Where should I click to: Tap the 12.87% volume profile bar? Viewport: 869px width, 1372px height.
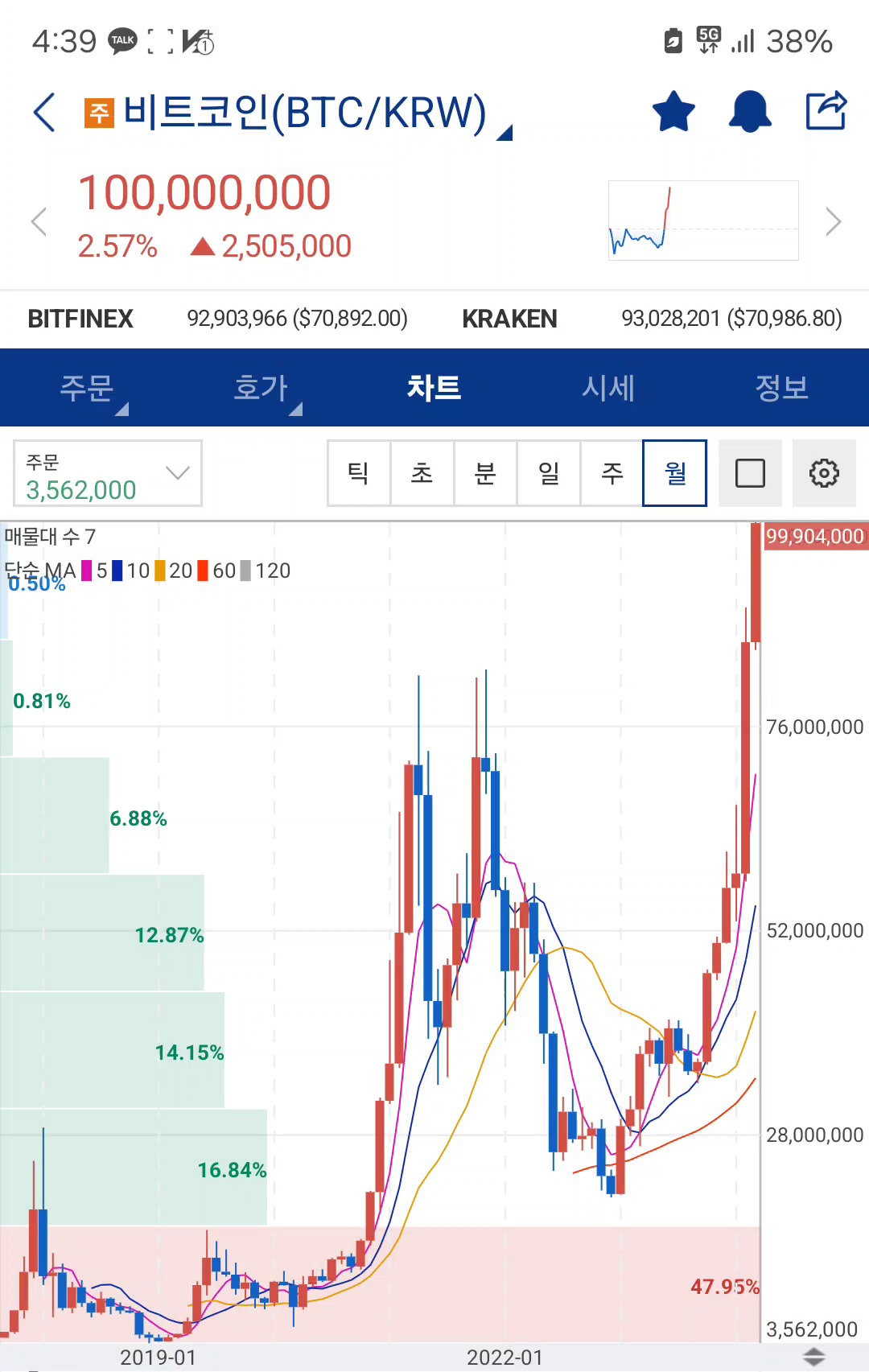102,933
